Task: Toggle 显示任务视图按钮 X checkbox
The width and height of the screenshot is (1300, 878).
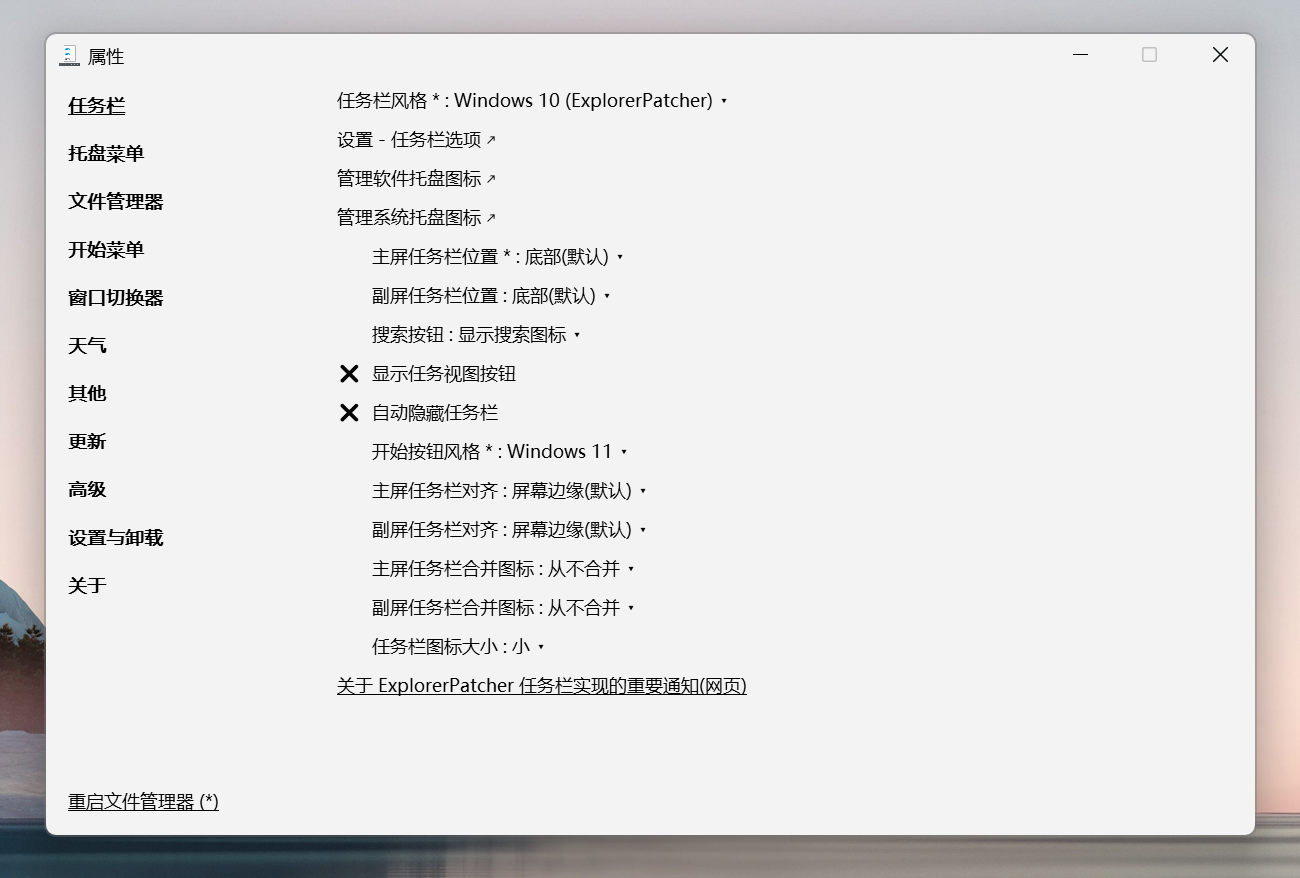Action: [349, 374]
